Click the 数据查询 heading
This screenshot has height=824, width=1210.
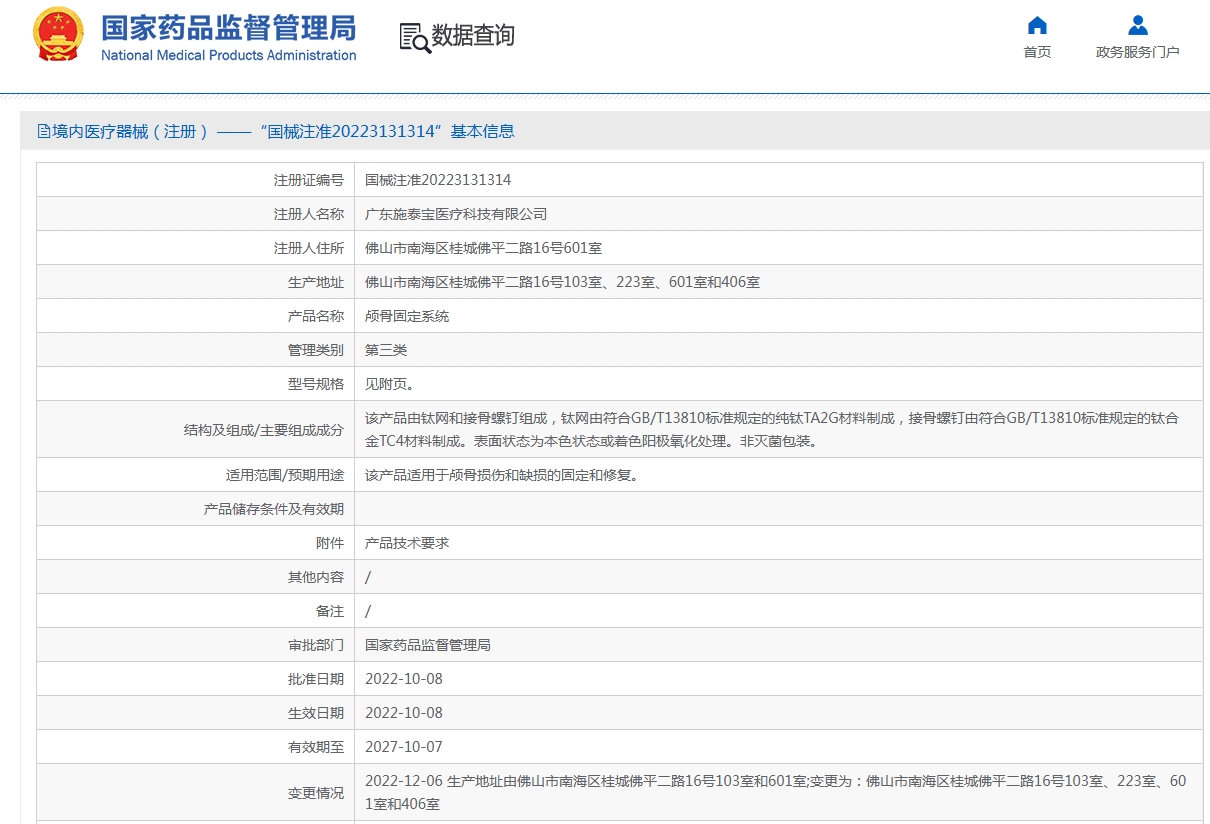click(473, 36)
